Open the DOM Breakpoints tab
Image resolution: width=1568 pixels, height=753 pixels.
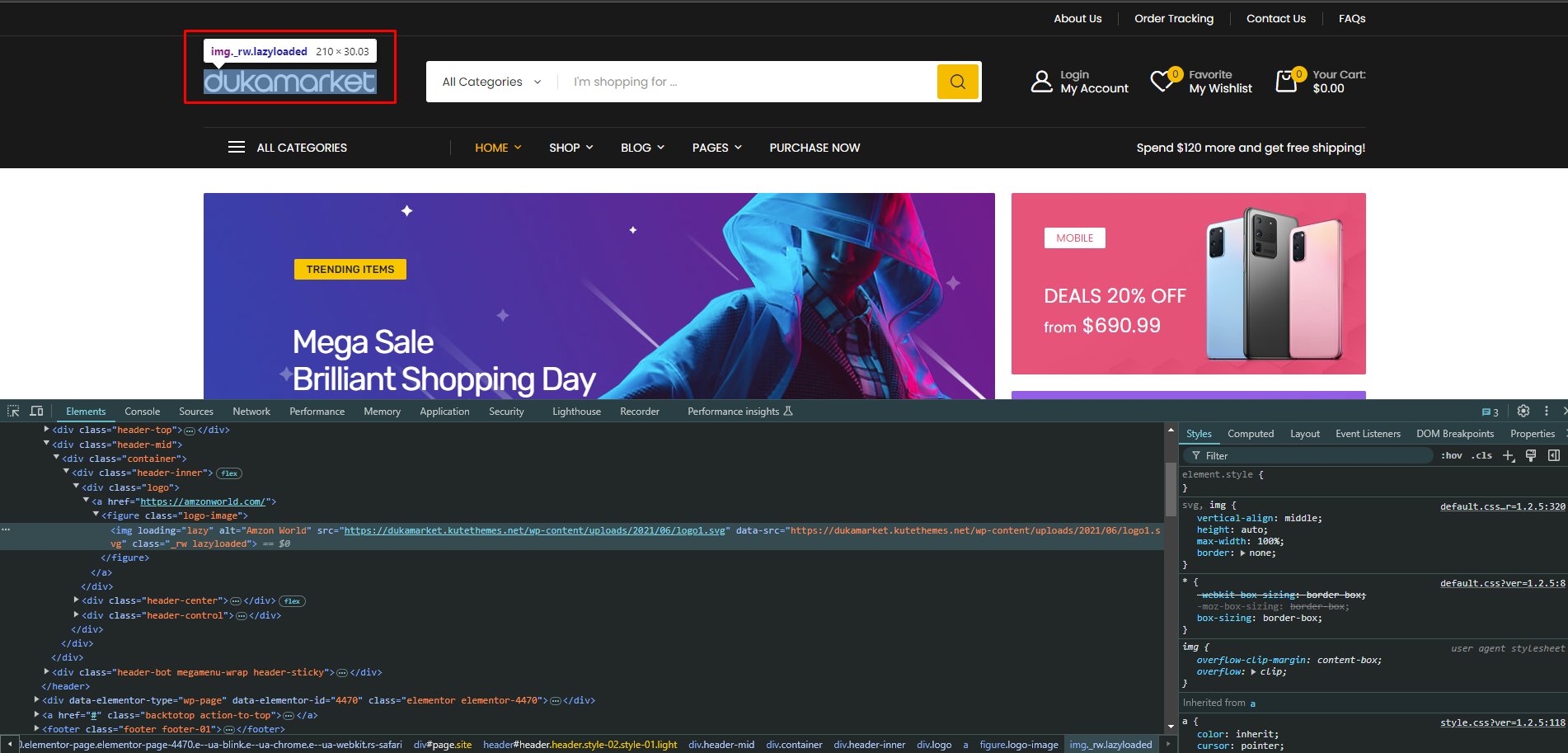coord(1455,434)
